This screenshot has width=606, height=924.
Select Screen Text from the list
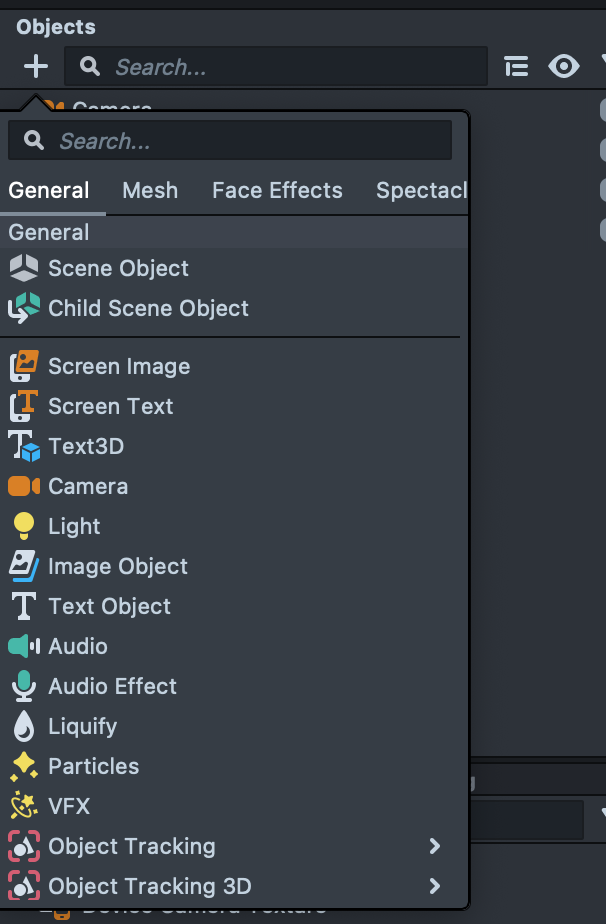click(111, 406)
